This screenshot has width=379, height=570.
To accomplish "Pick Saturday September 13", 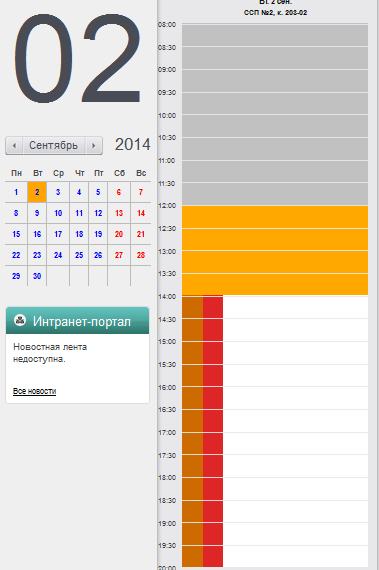I will (x=119, y=213).
